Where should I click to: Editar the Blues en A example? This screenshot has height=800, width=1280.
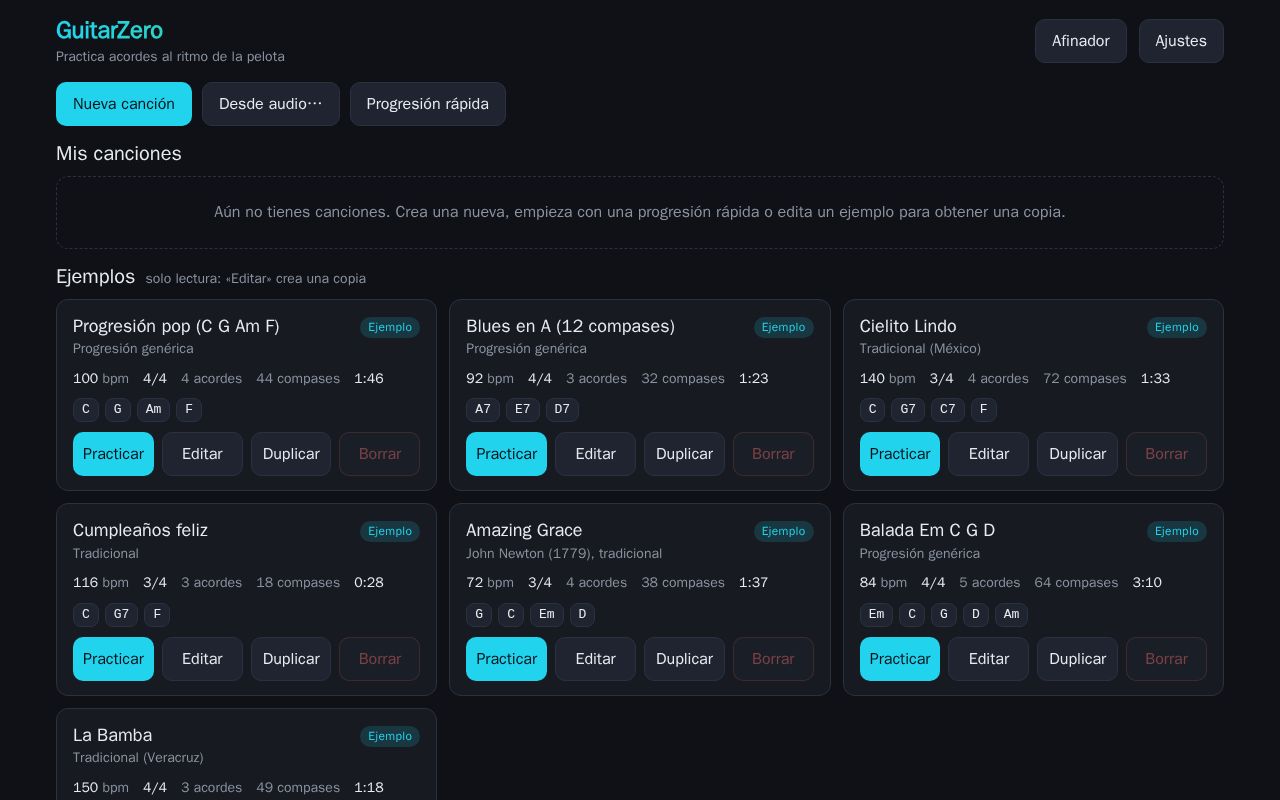pos(595,454)
